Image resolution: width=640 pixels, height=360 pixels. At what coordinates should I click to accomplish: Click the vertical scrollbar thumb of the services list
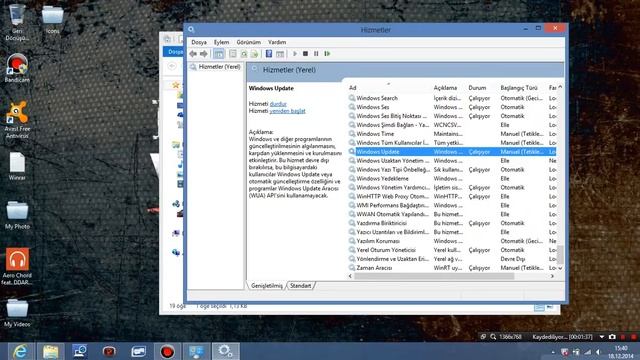pyautogui.click(x=560, y=254)
